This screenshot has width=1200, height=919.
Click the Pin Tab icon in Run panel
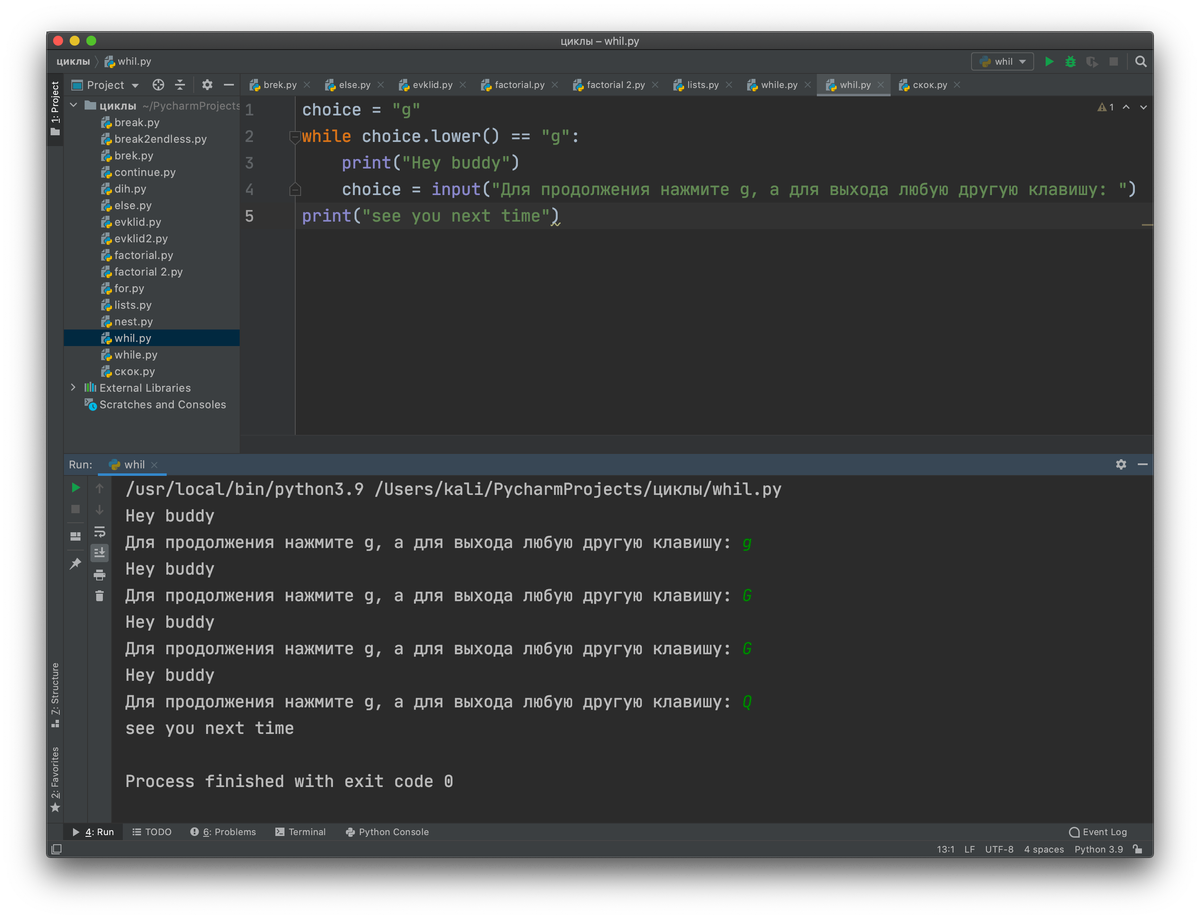coord(75,564)
